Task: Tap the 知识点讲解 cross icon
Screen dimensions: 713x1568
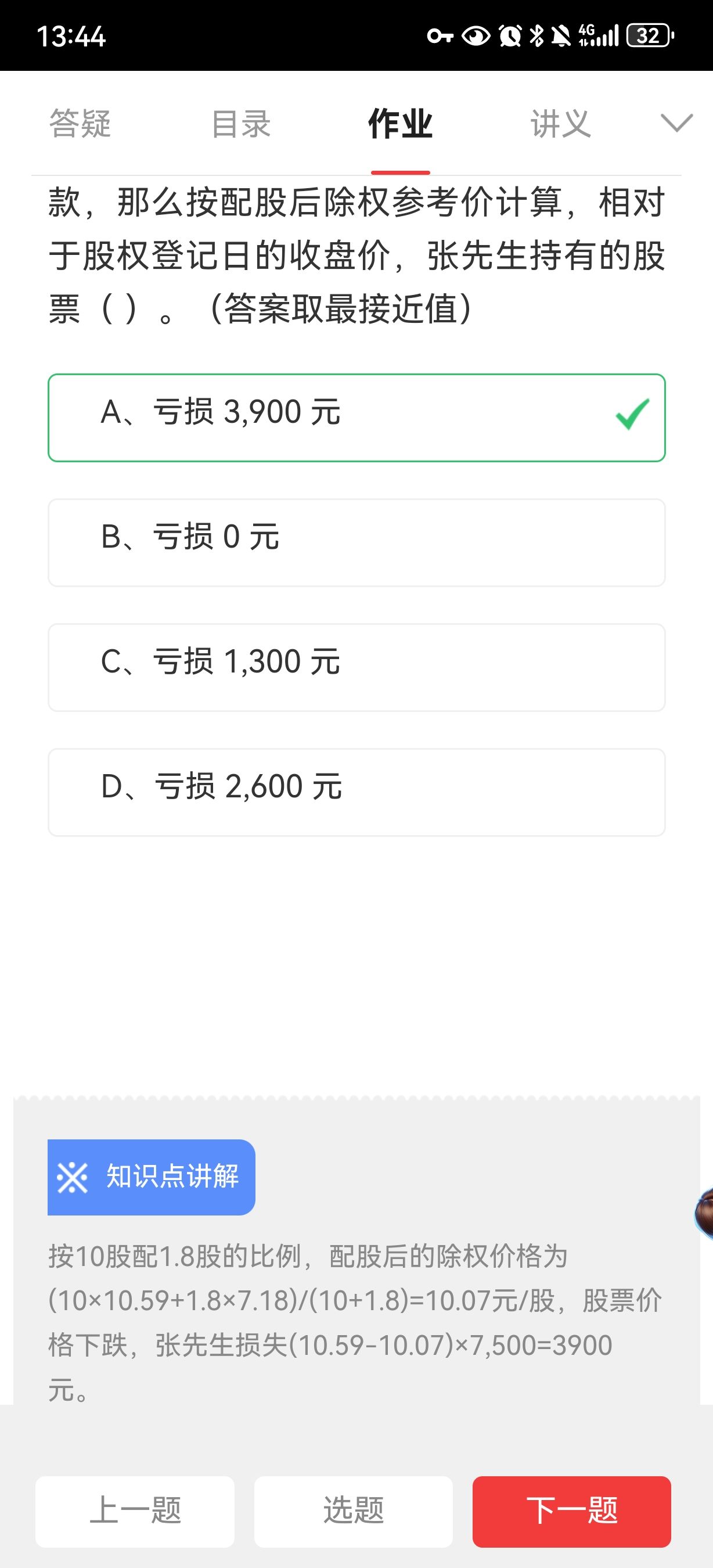Action: (73, 1177)
